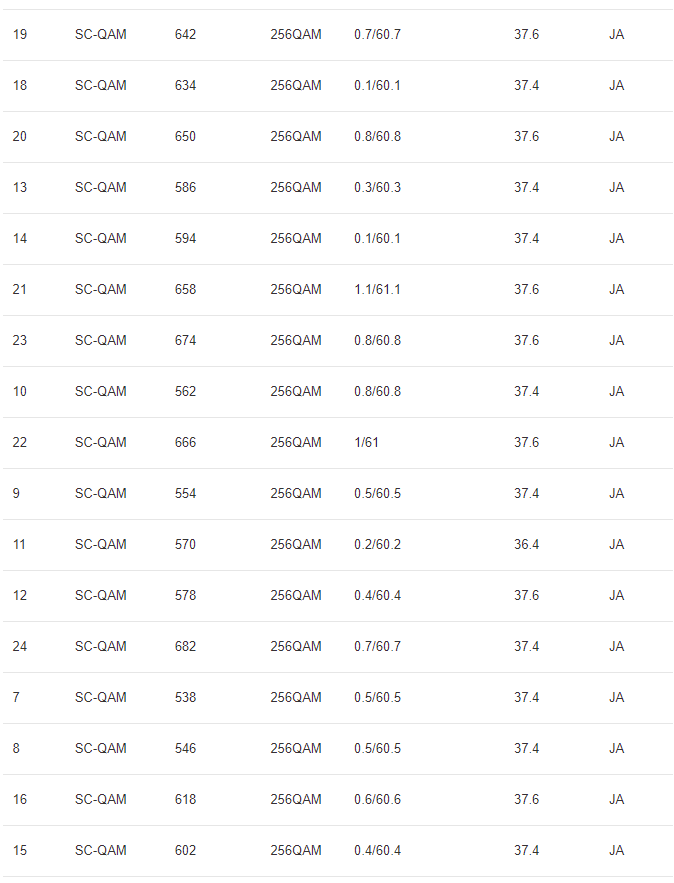Select the frequency 650 cell
Image resolution: width=674 pixels, height=883 pixels.
point(185,137)
